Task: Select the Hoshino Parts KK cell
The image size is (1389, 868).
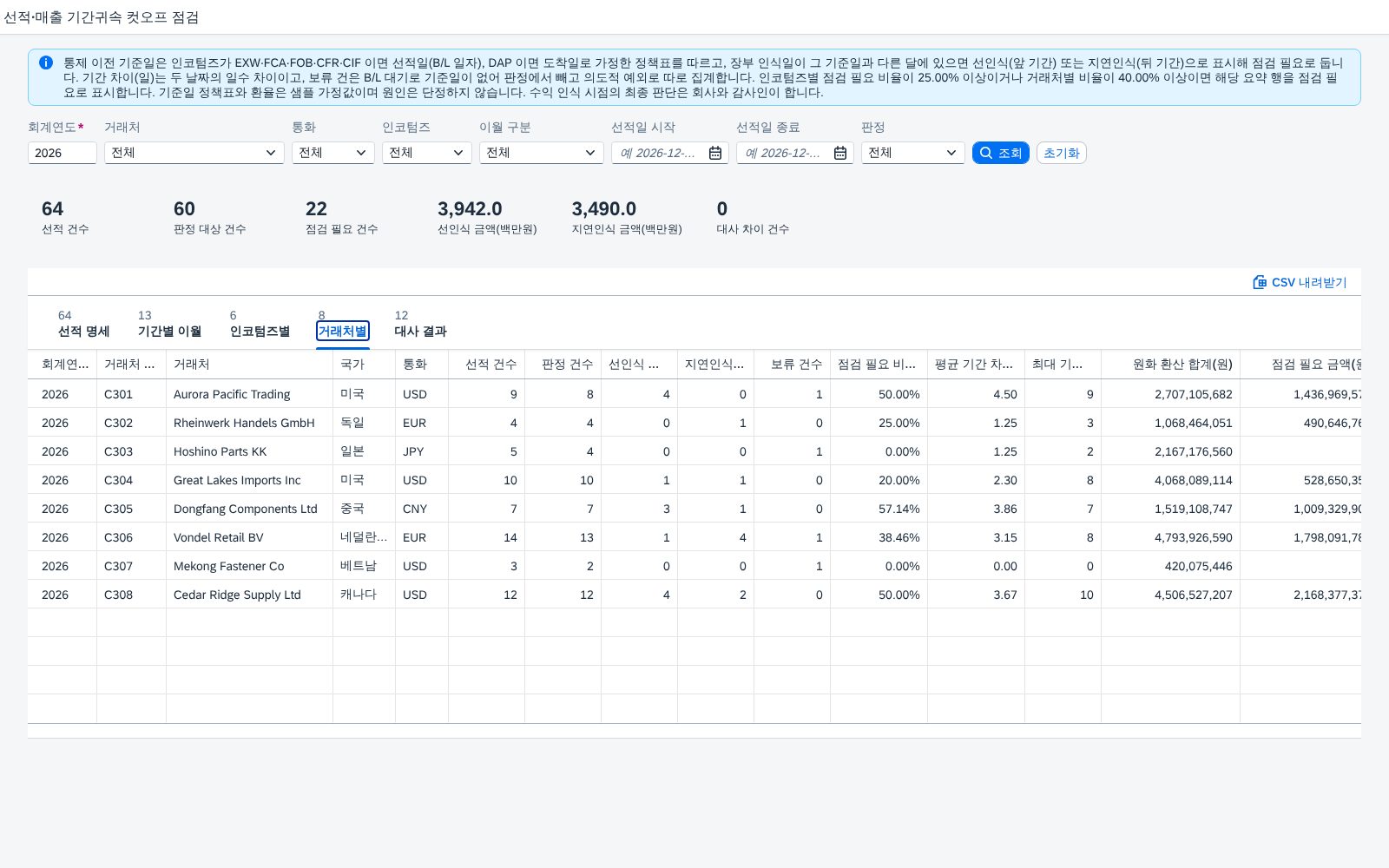Action: click(x=250, y=451)
